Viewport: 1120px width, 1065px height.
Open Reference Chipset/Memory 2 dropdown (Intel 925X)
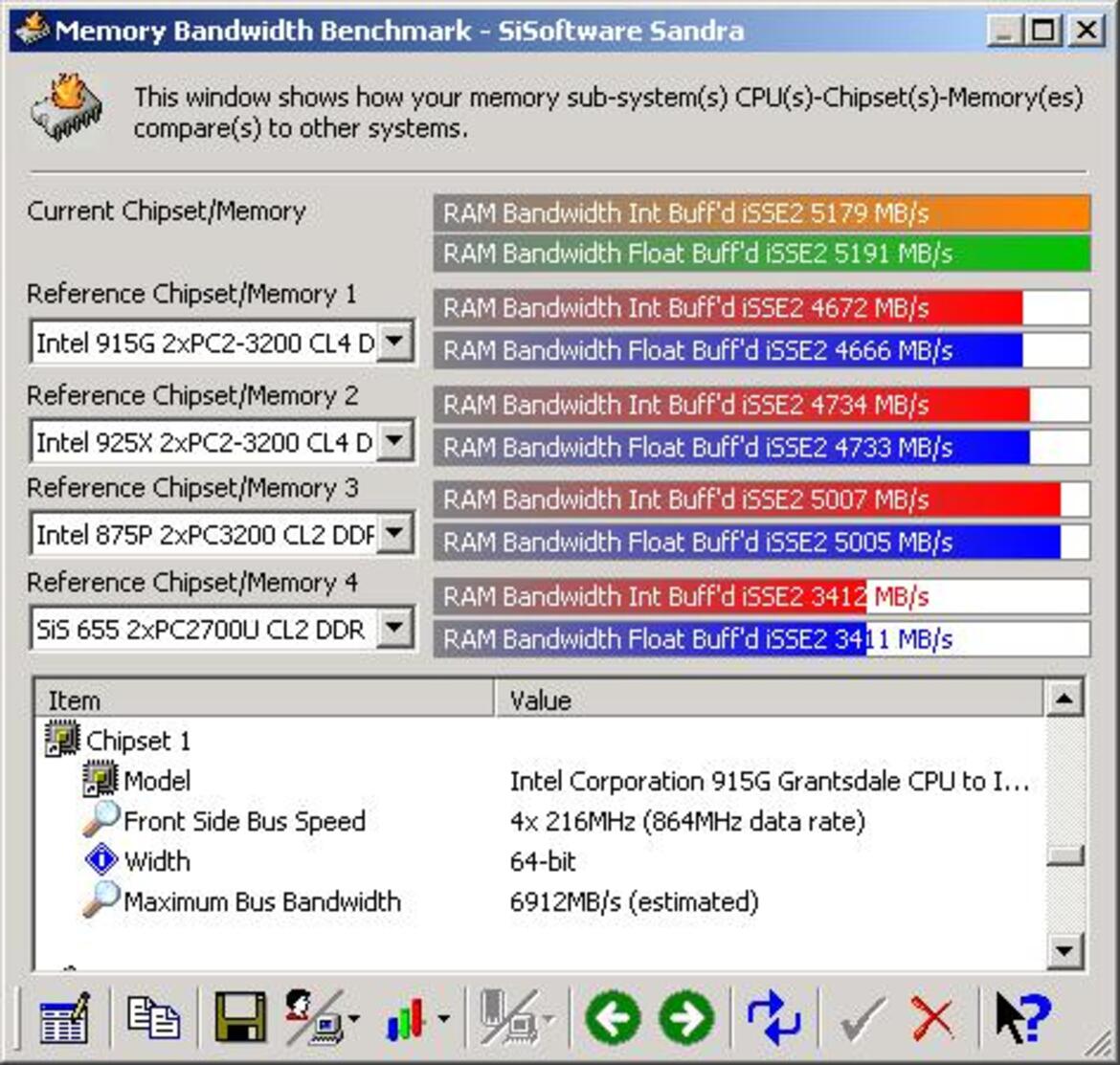(394, 441)
